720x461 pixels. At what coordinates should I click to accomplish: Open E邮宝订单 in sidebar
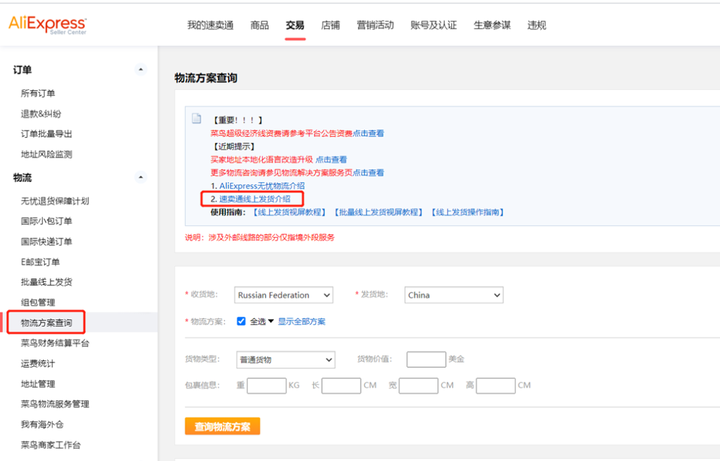40,262
